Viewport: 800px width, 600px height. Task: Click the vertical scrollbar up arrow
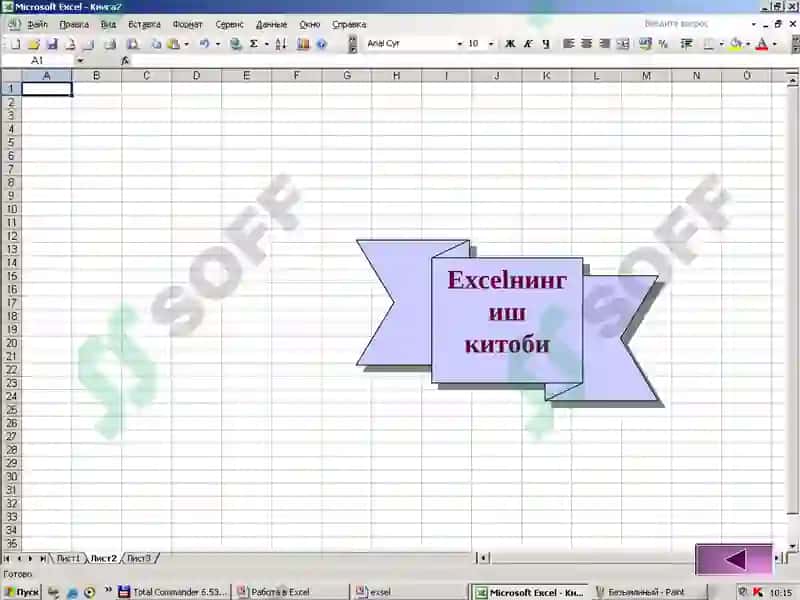(792, 80)
